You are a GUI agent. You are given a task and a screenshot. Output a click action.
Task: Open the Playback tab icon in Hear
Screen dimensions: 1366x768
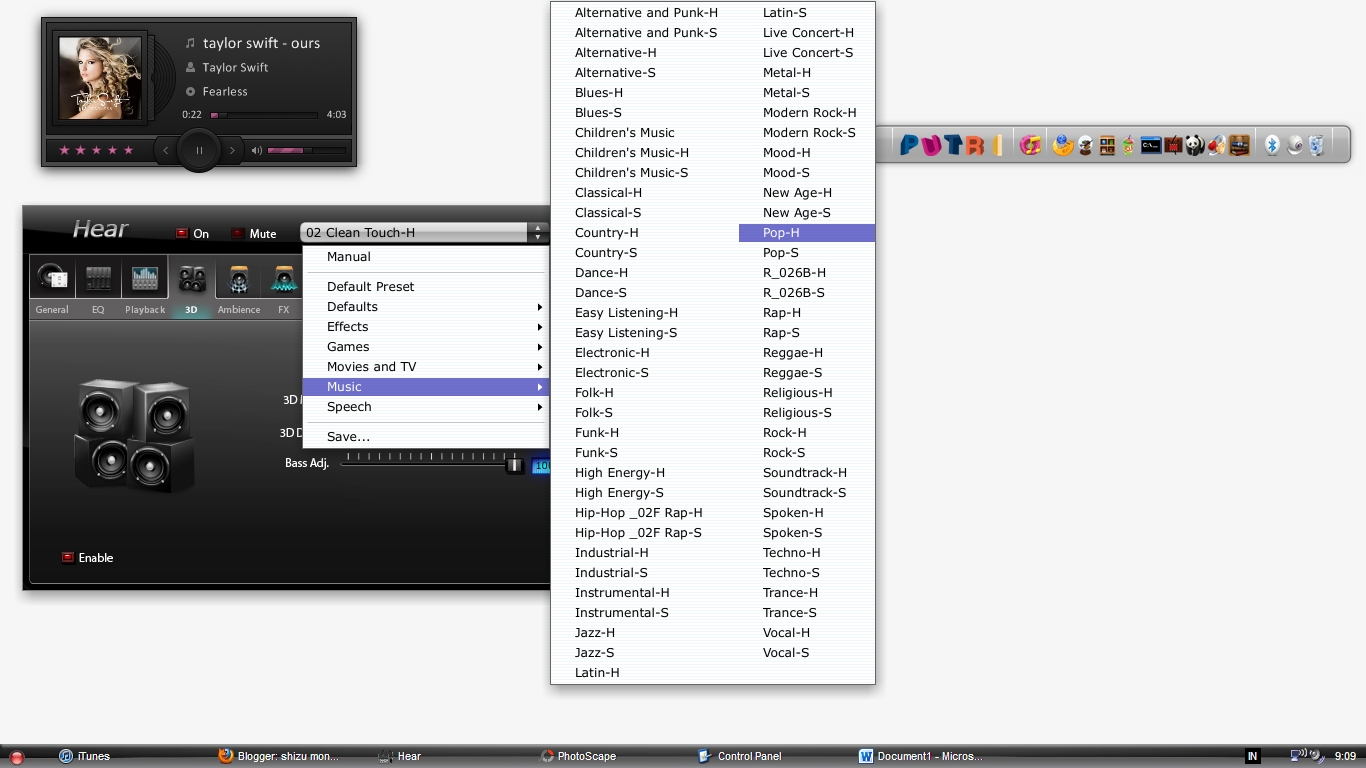click(x=145, y=278)
